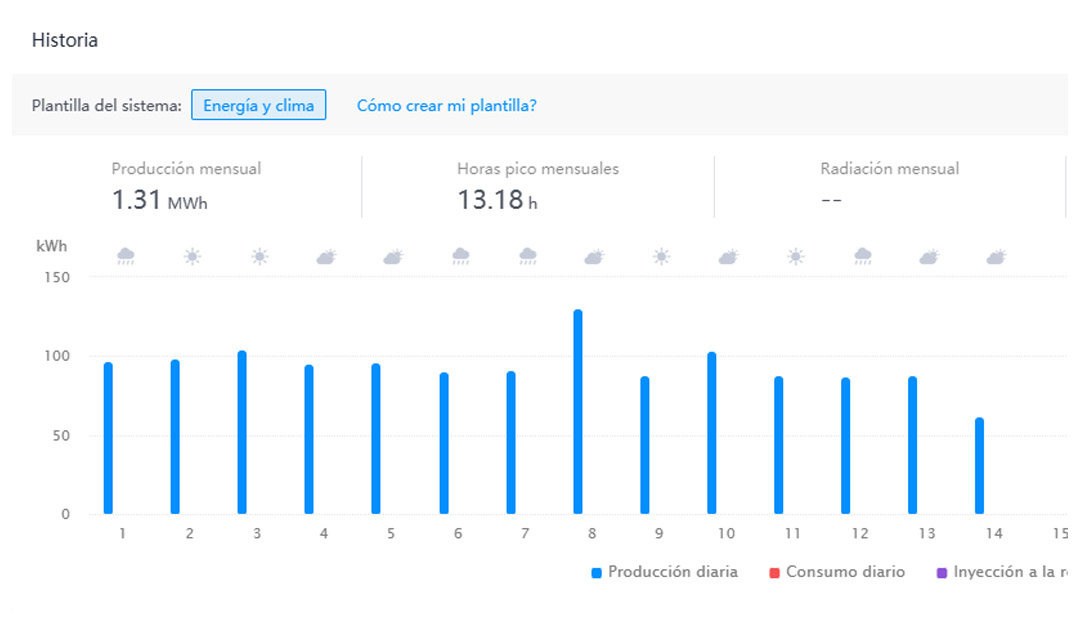Viewport: 1080px width, 617px height.
Task: Select the production bar for day 10
Action: (712, 433)
